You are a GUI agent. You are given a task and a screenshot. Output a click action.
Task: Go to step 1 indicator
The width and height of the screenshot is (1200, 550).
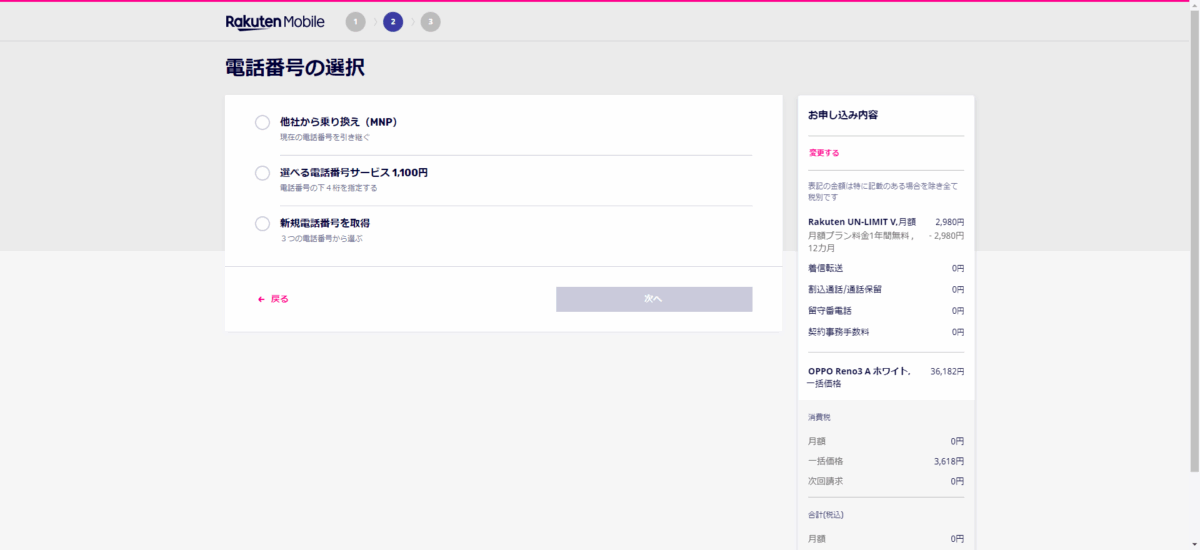coord(355,22)
